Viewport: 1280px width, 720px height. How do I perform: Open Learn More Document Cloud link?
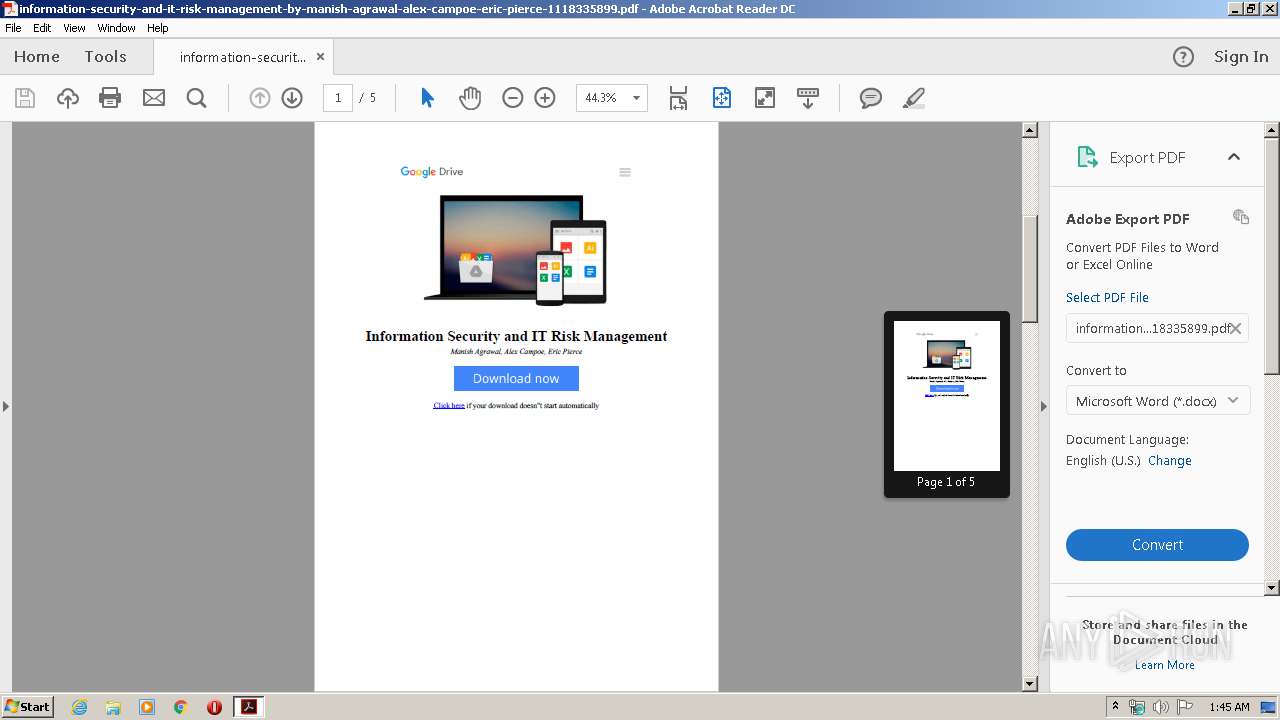pos(1165,665)
